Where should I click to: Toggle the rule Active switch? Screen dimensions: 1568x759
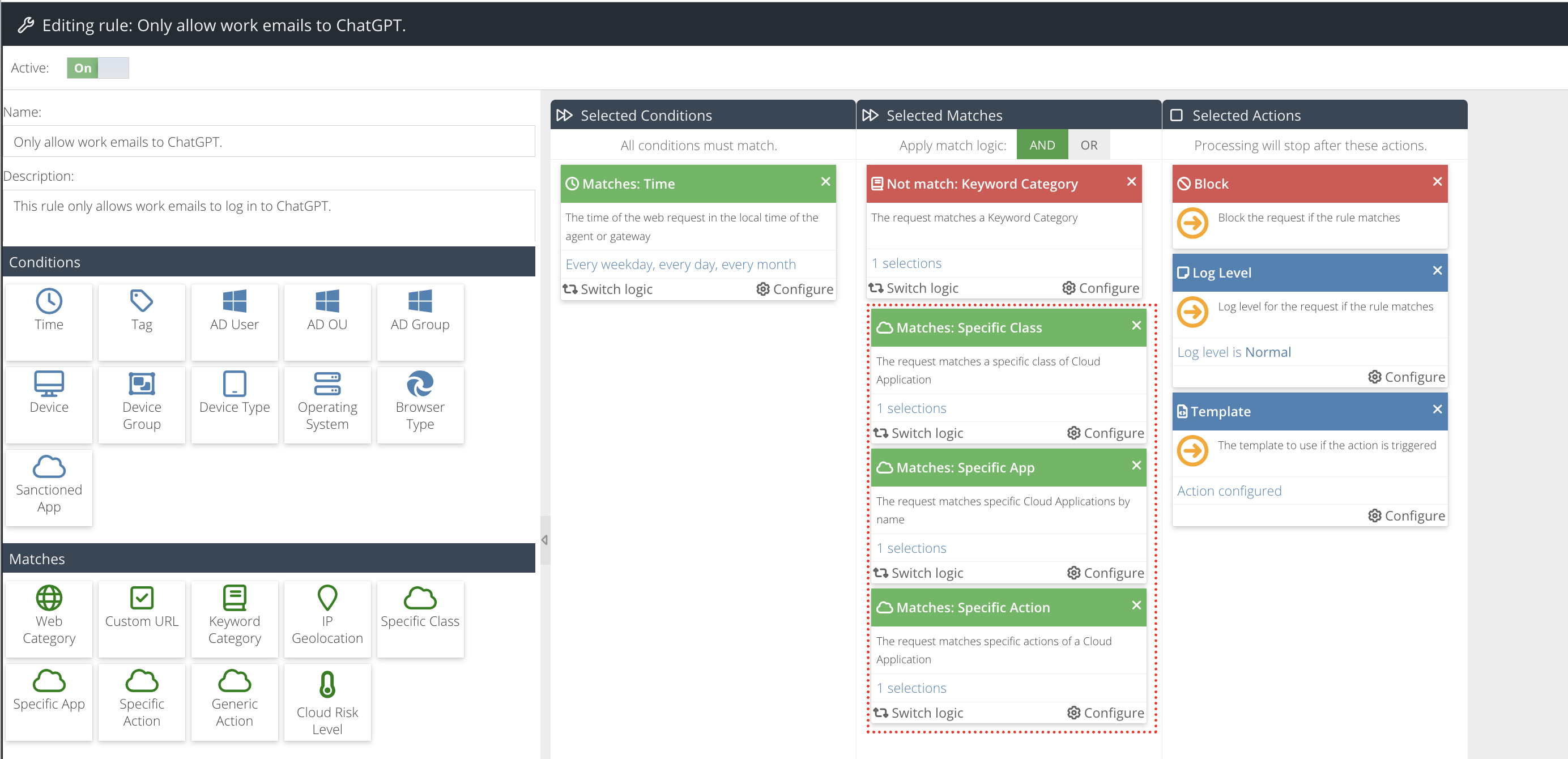pyautogui.click(x=97, y=67)
